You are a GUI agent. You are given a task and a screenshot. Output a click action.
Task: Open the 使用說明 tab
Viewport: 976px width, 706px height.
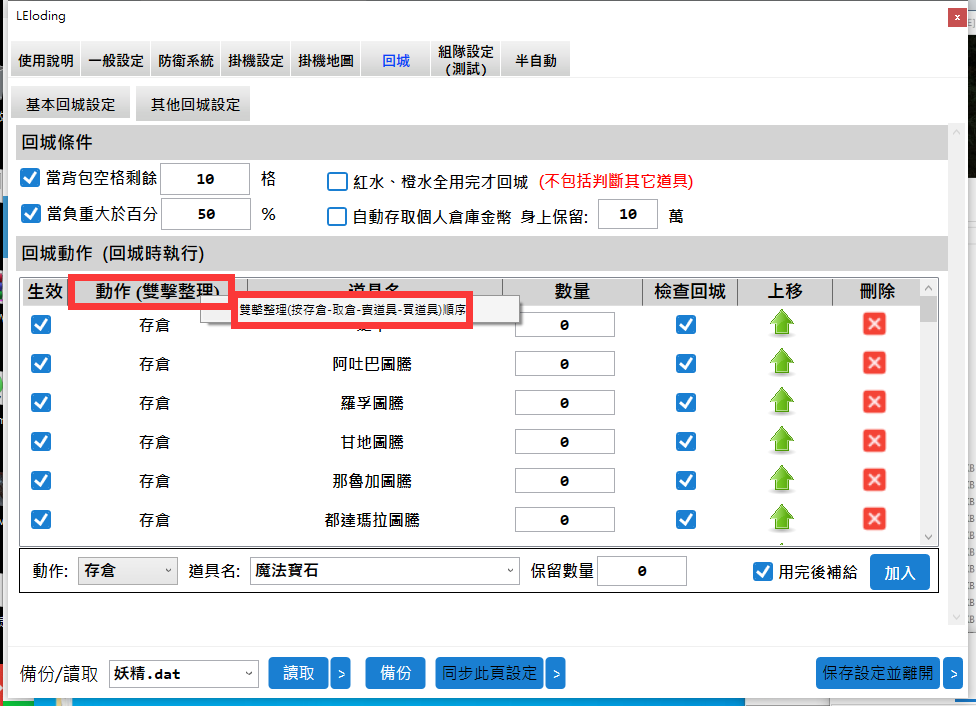tap(45, 60)
